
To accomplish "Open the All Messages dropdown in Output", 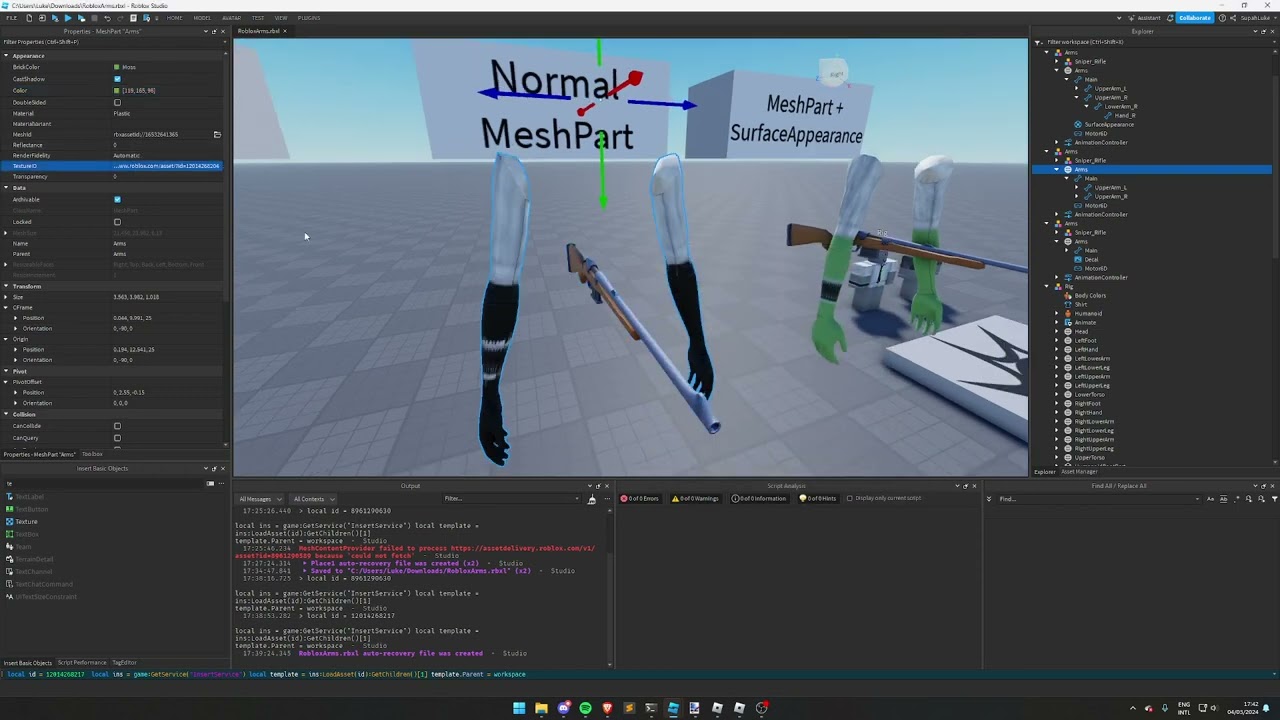I will click(260, 498).
